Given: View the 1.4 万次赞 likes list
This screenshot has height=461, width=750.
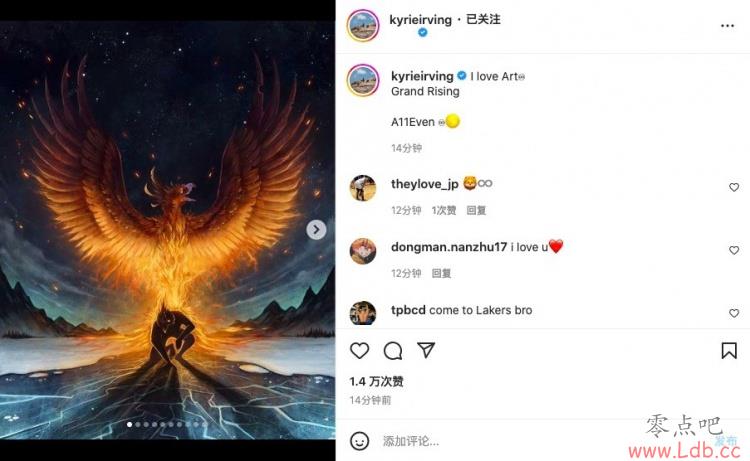Looking at the screenshot, I should coord(376,382).
